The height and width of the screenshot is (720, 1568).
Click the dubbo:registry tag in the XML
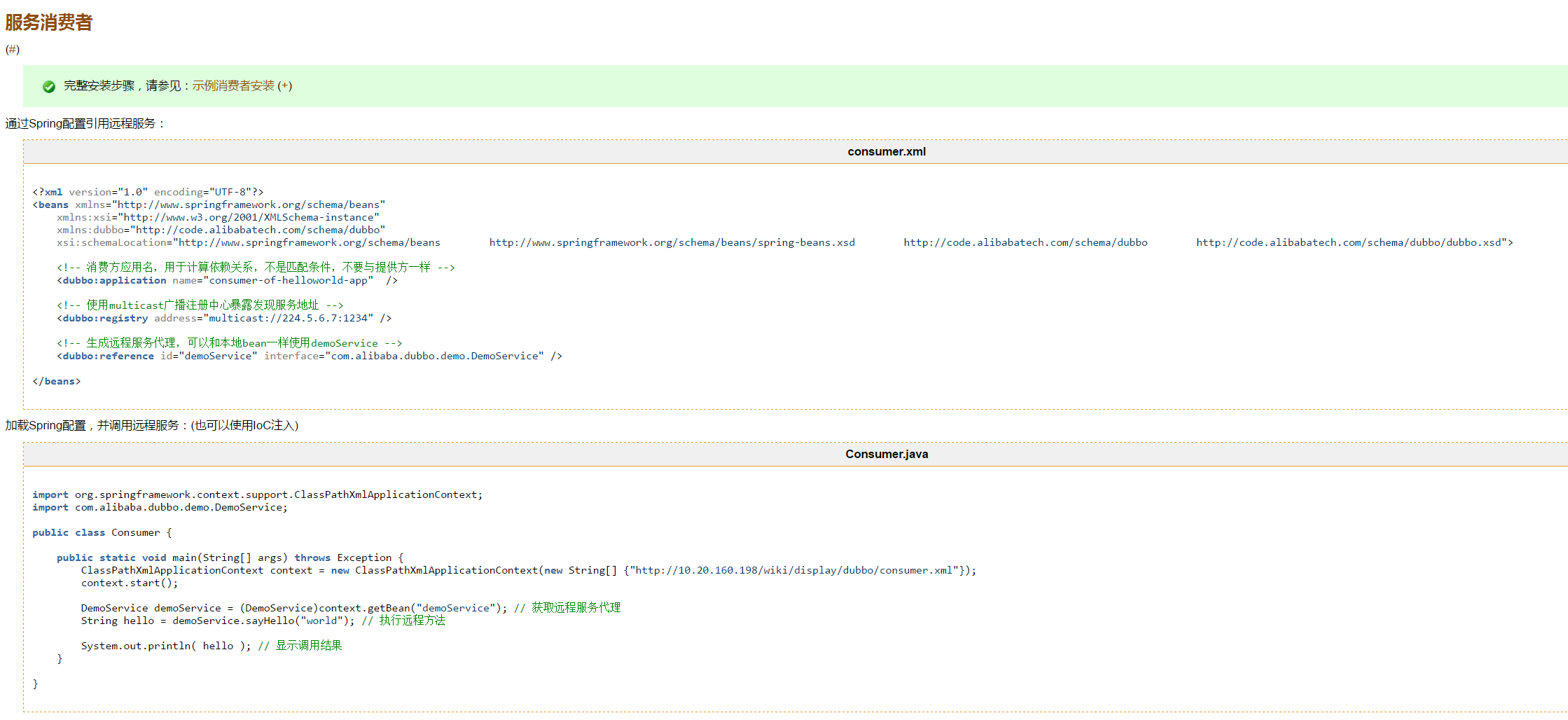click(105, 318)
